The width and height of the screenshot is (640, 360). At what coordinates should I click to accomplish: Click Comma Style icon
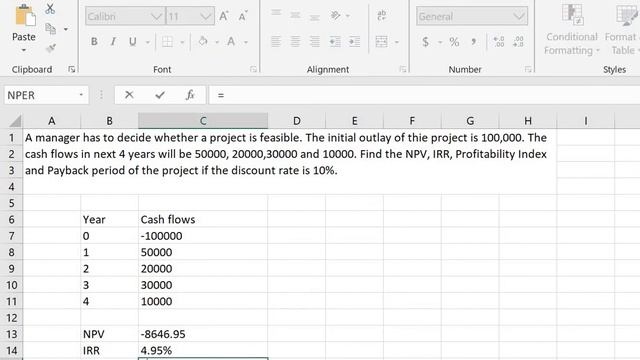point(473,42)
